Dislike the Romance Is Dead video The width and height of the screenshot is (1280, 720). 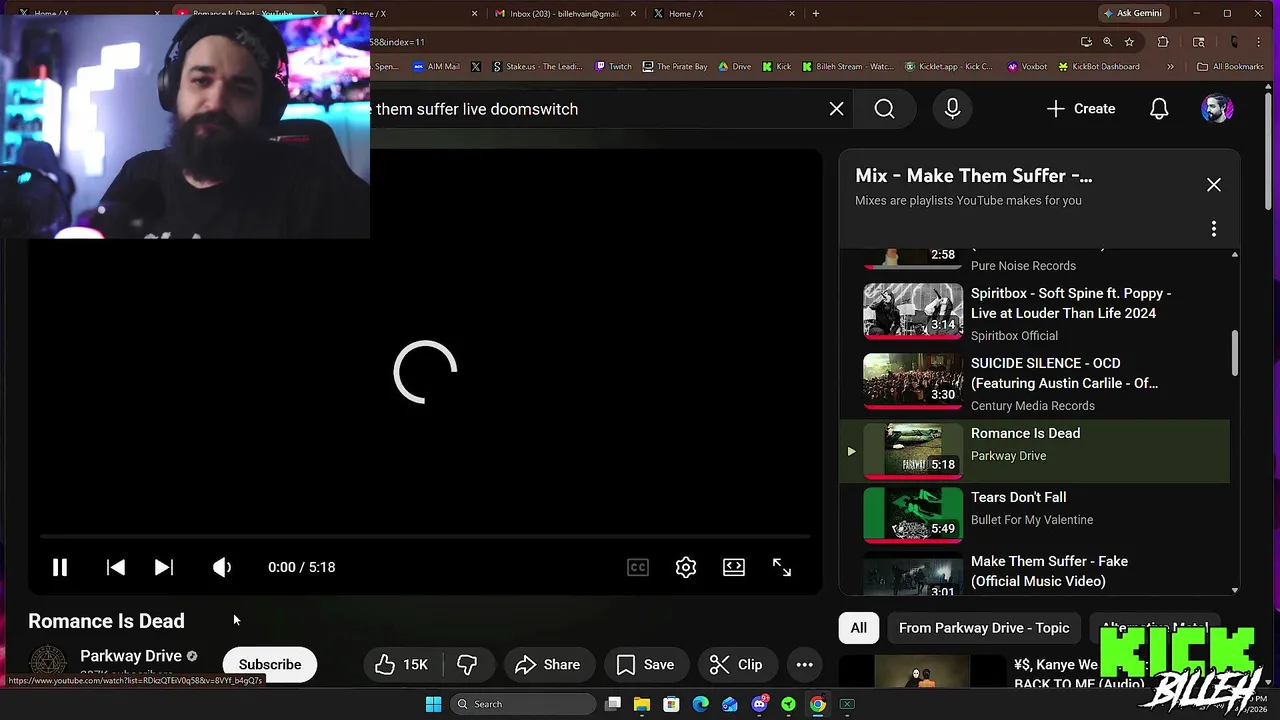click(x=467, y=665)
